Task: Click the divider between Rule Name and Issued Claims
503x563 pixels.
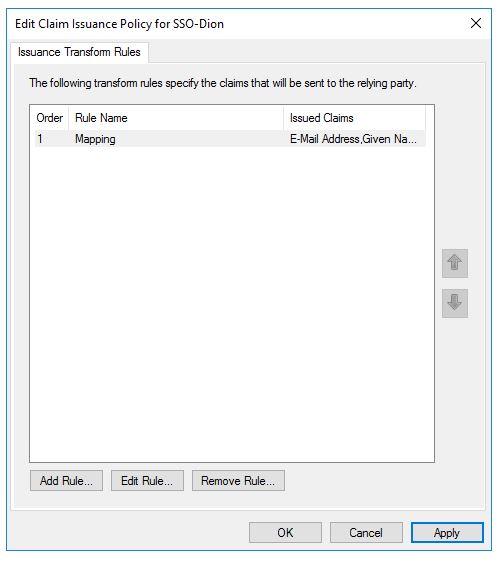Action: (x=284, y=118)
